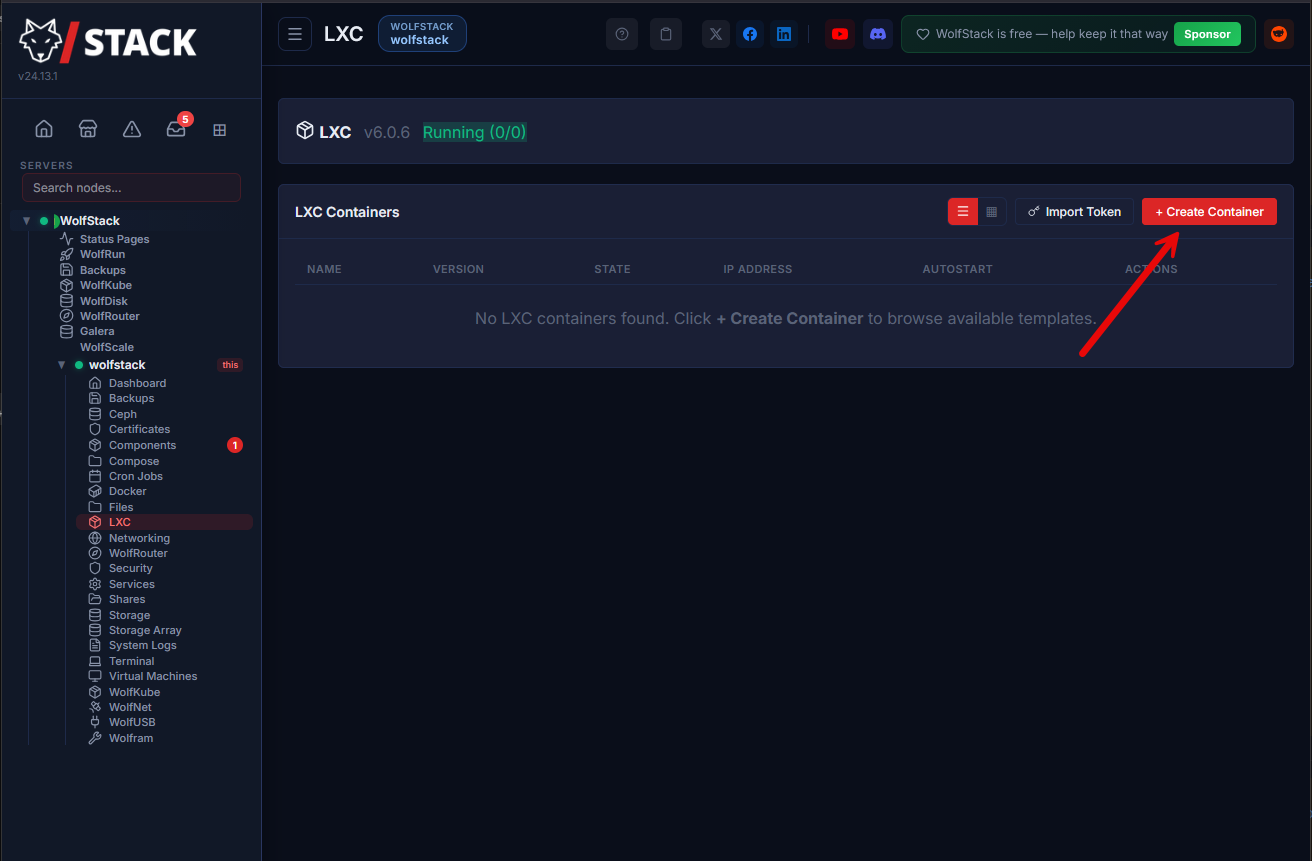The image size is (1312, 861).
Task: Open the home dashboard icon
Action: click(44, 129)
